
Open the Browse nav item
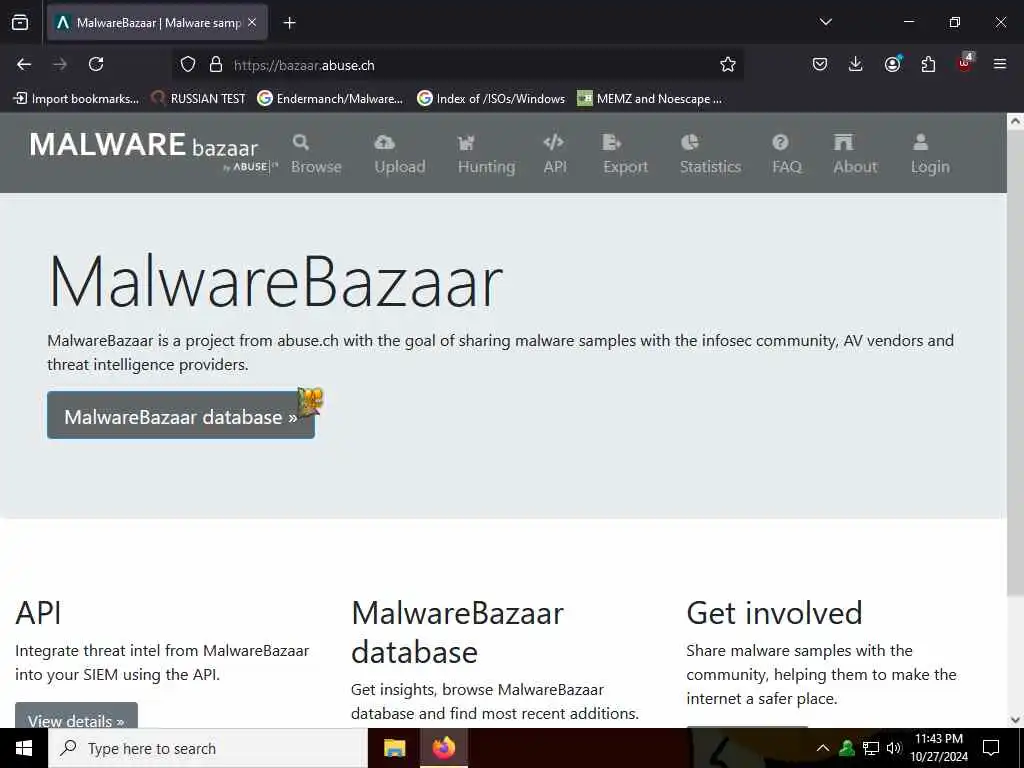316,154
